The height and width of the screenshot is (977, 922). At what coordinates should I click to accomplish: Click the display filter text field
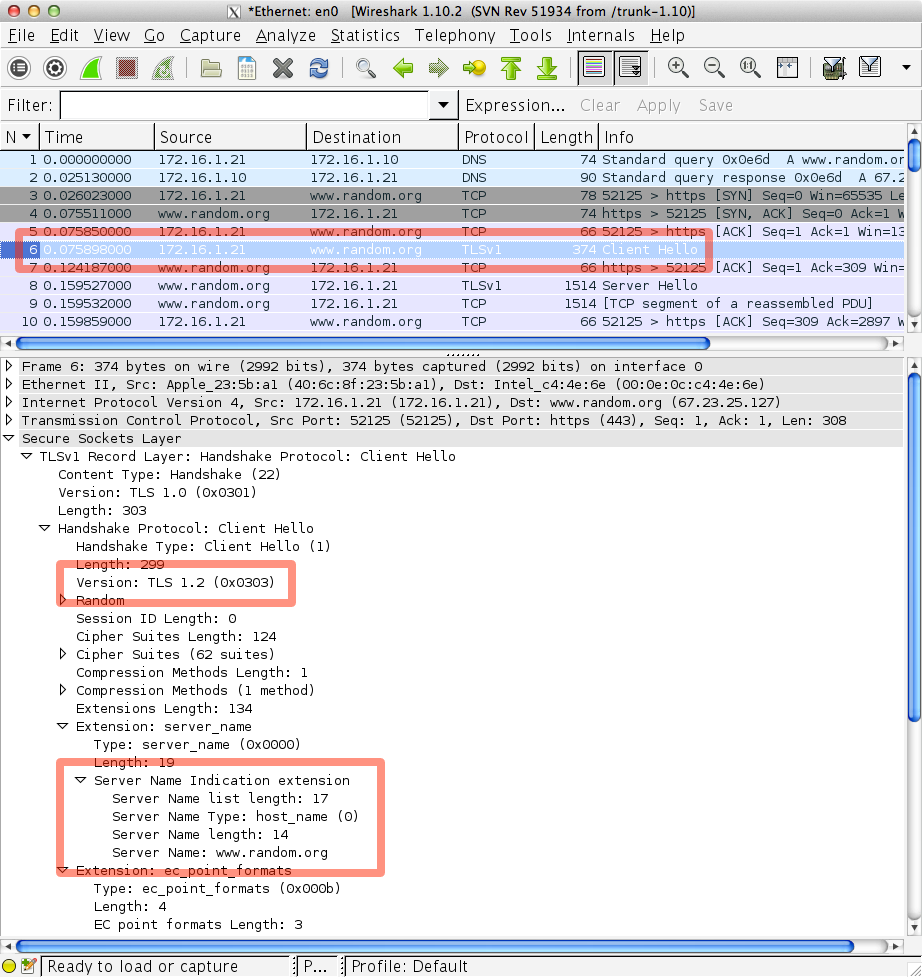point(245,105)
